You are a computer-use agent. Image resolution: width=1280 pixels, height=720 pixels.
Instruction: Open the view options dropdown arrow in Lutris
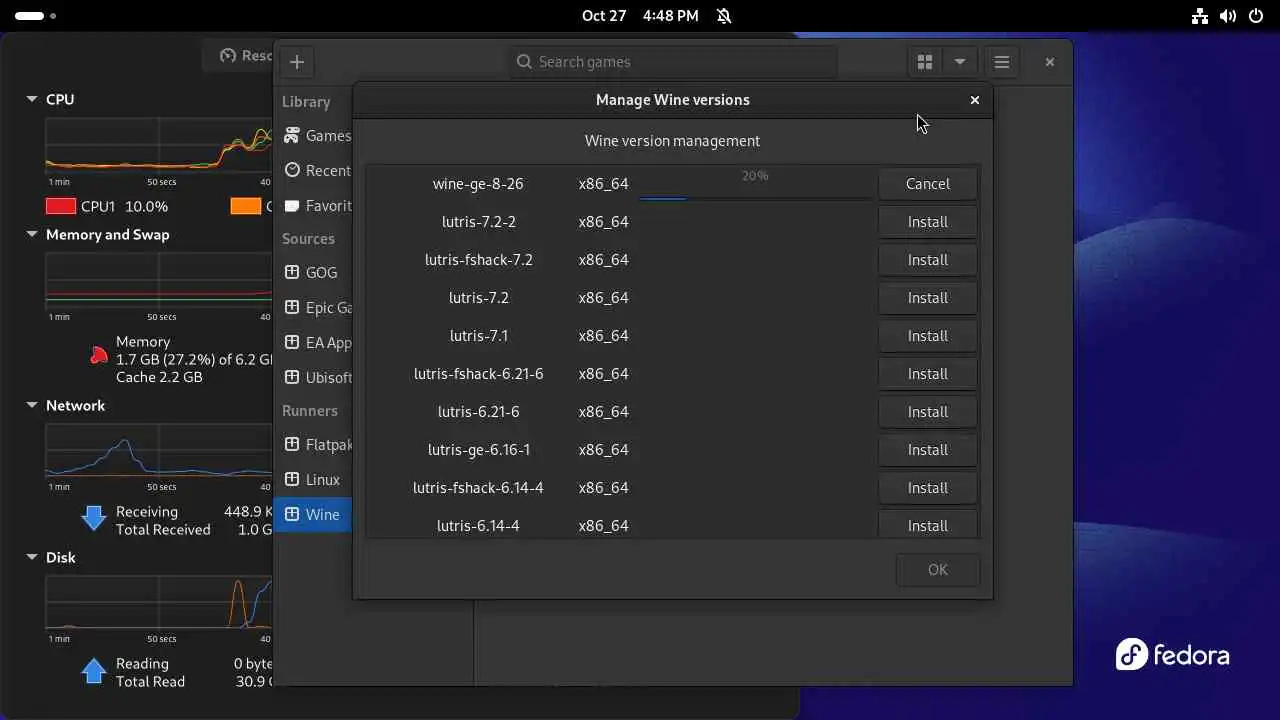coord(960,62)
